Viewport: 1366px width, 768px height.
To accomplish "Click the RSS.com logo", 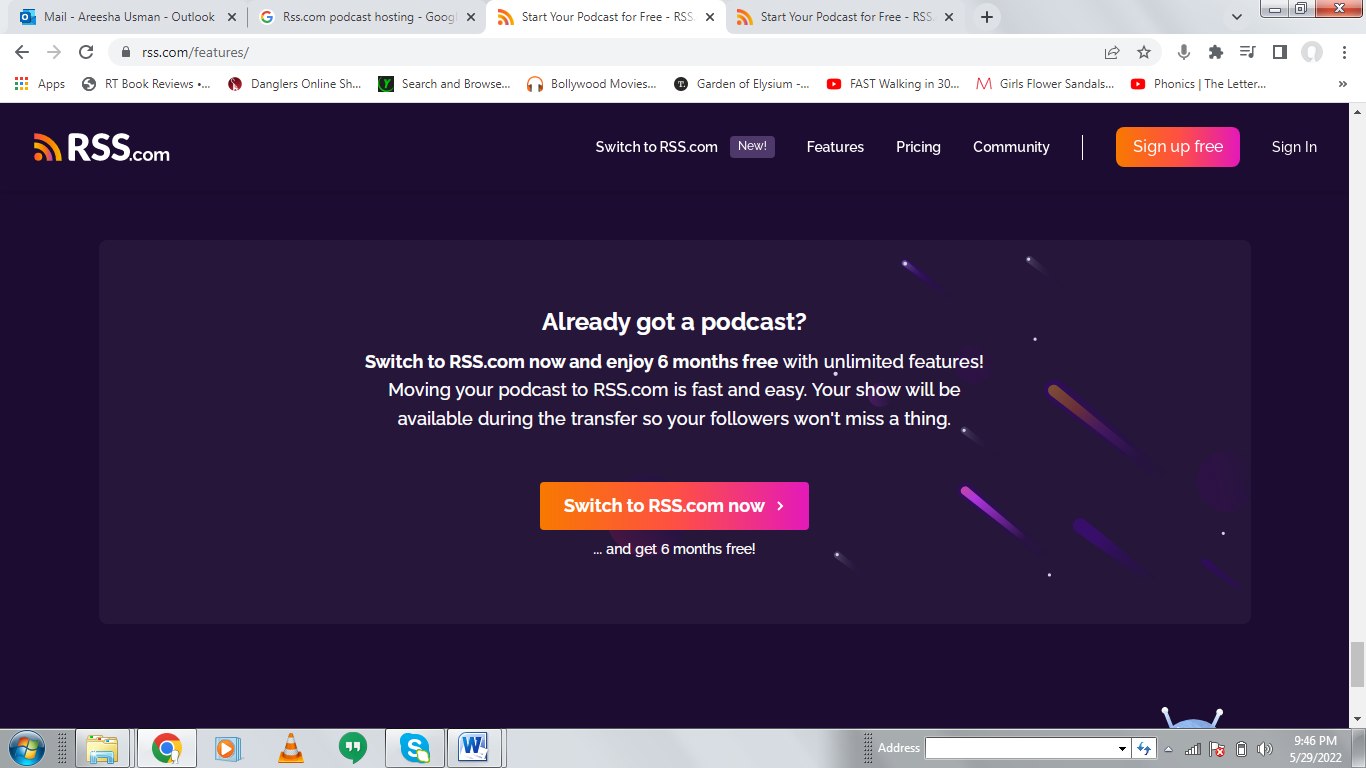I will coord(102,147).
